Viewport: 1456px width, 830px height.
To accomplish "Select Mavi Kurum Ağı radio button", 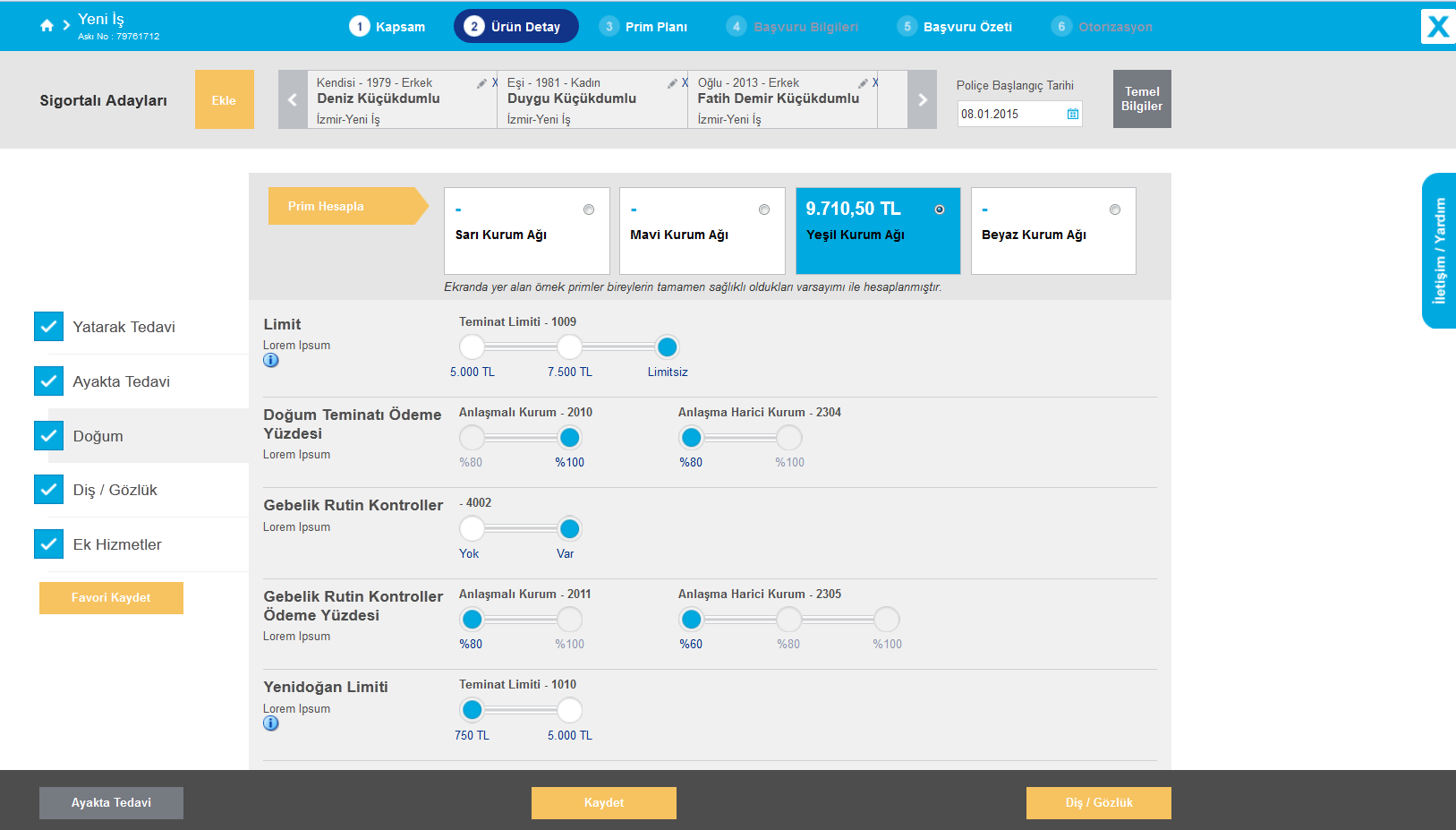I will coord(764,210).
